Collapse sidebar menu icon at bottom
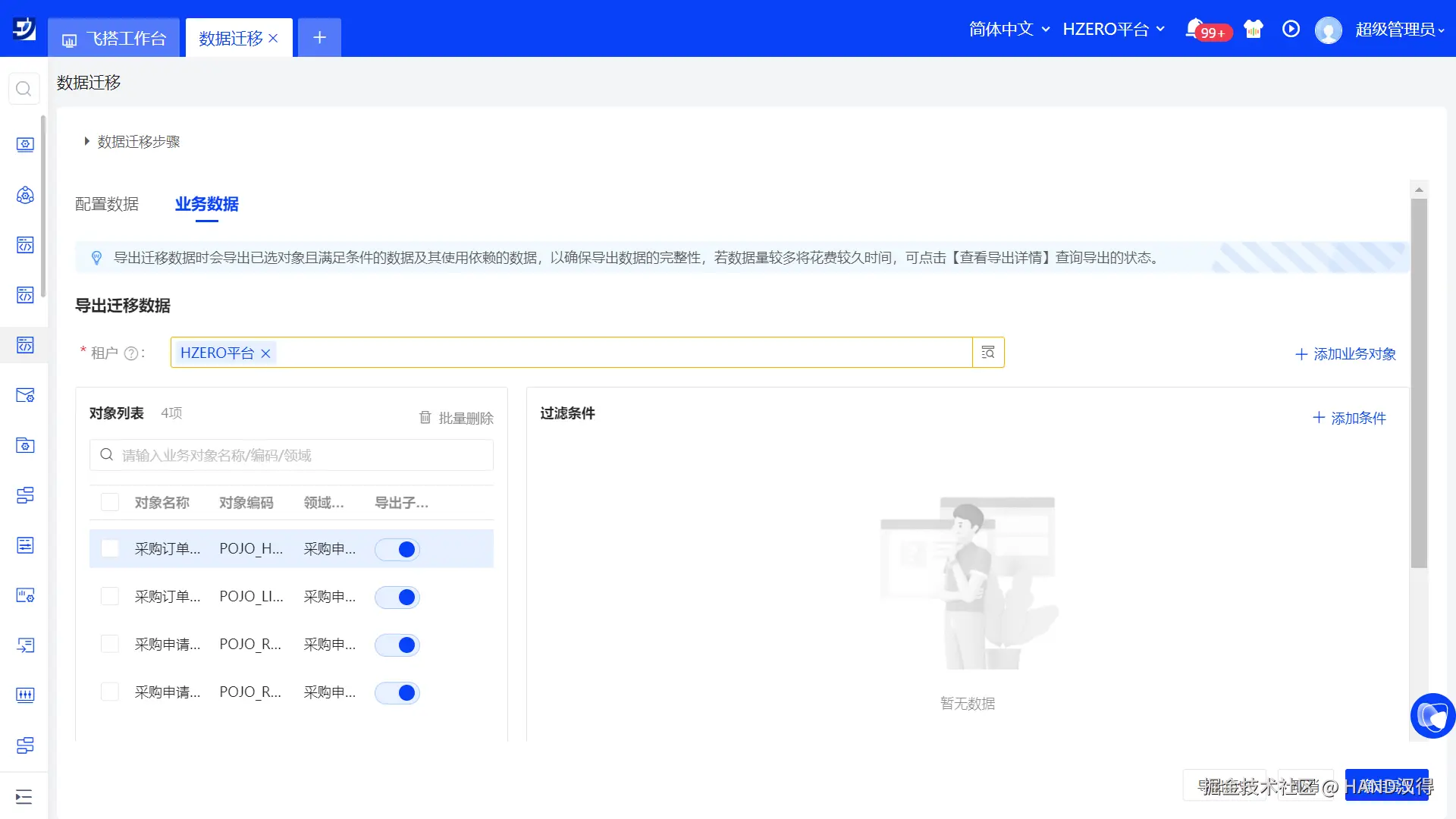Viewport: 1456px width, 819px height. [x=24, y=796]
